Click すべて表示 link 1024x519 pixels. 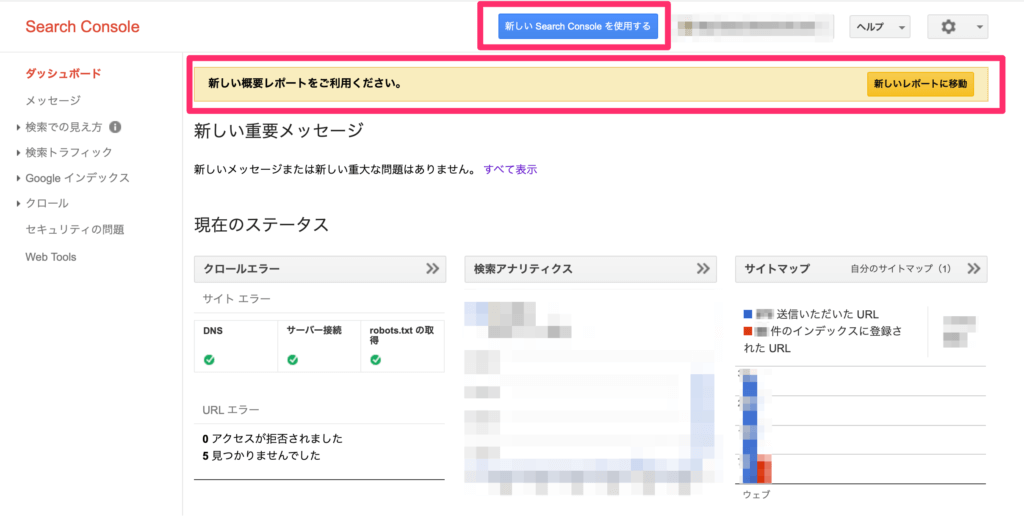(510, 169)
